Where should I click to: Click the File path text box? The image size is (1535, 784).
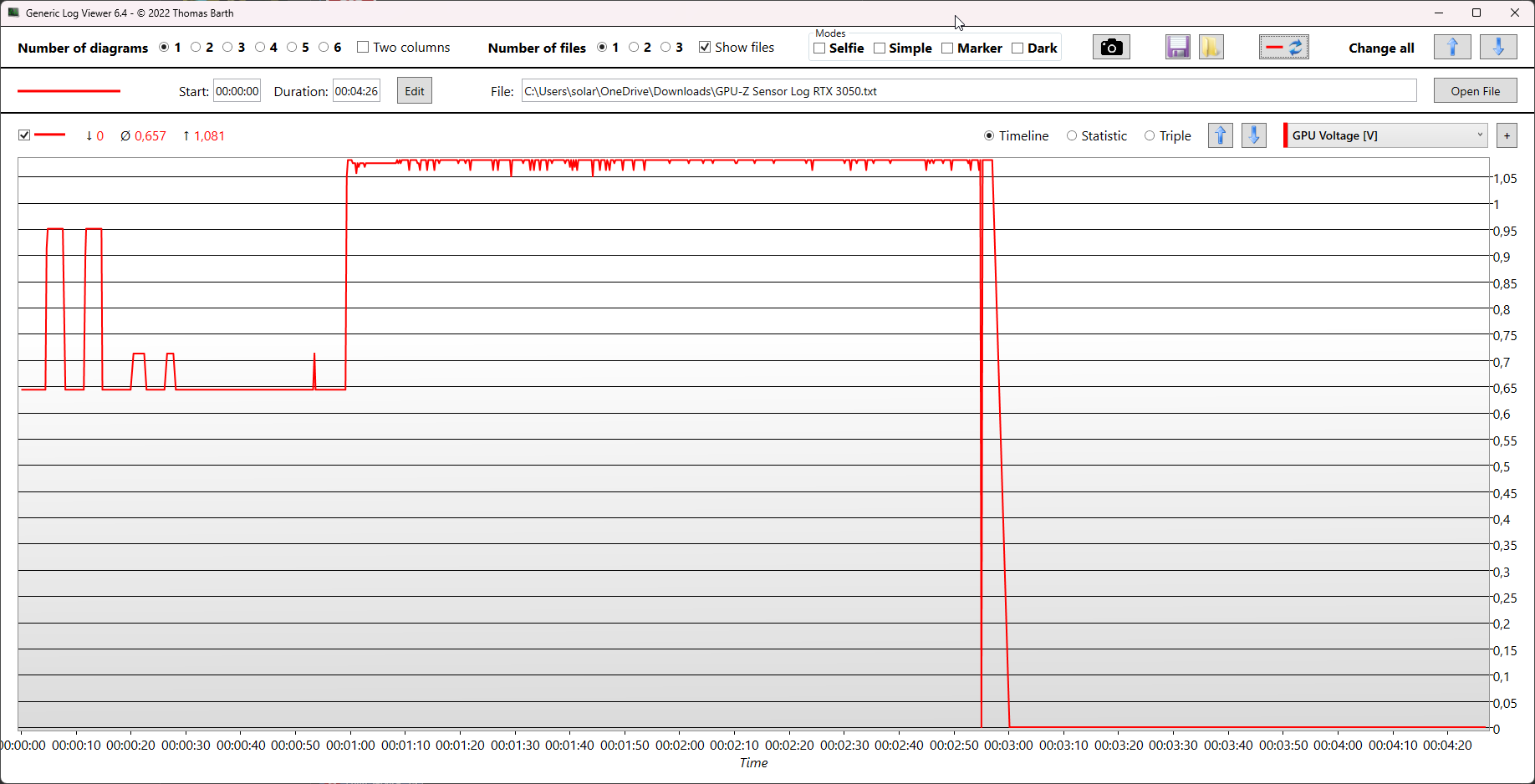pos(969,91)
